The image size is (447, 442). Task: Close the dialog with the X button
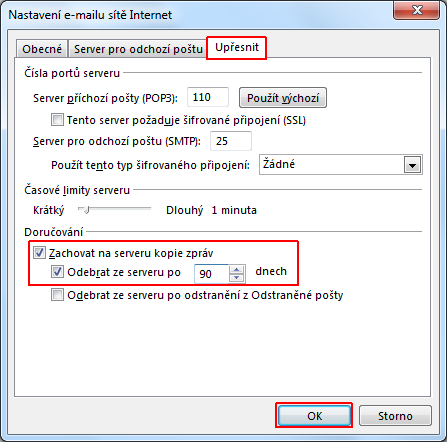click(x=417, y=10)
